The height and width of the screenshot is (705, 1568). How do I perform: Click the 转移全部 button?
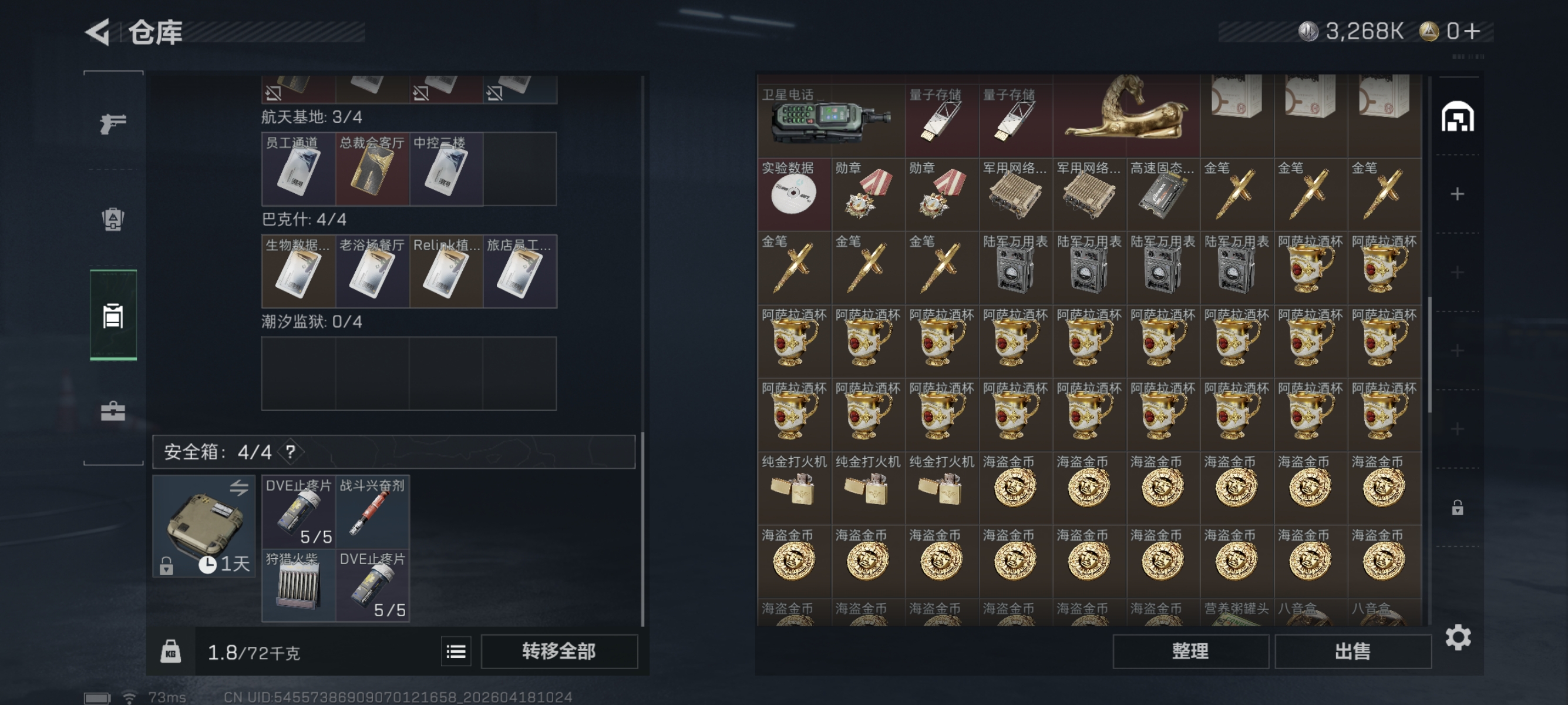558,652
